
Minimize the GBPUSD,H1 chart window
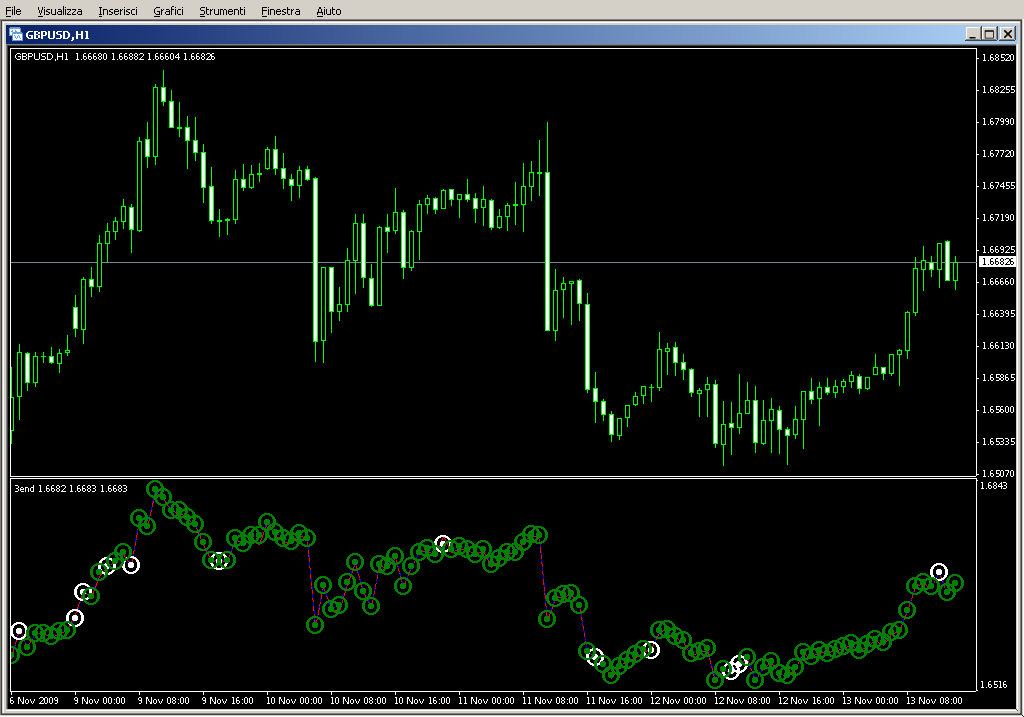972,34
